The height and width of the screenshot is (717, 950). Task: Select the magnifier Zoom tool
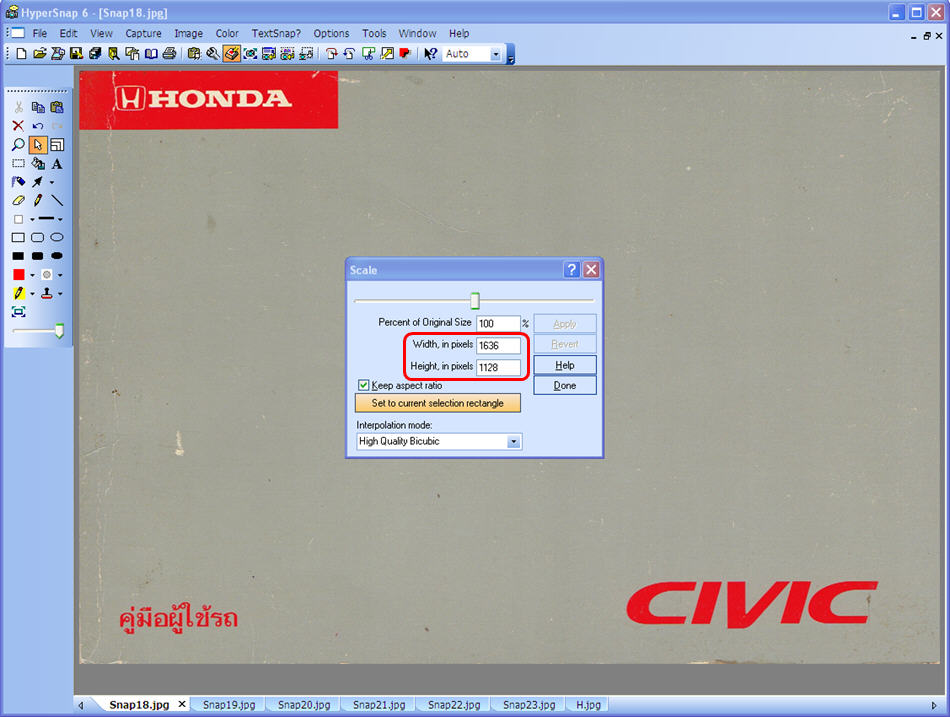18,145
